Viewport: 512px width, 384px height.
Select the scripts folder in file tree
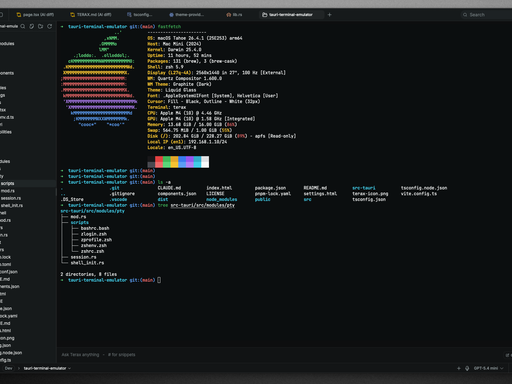(x=28, y=183)
